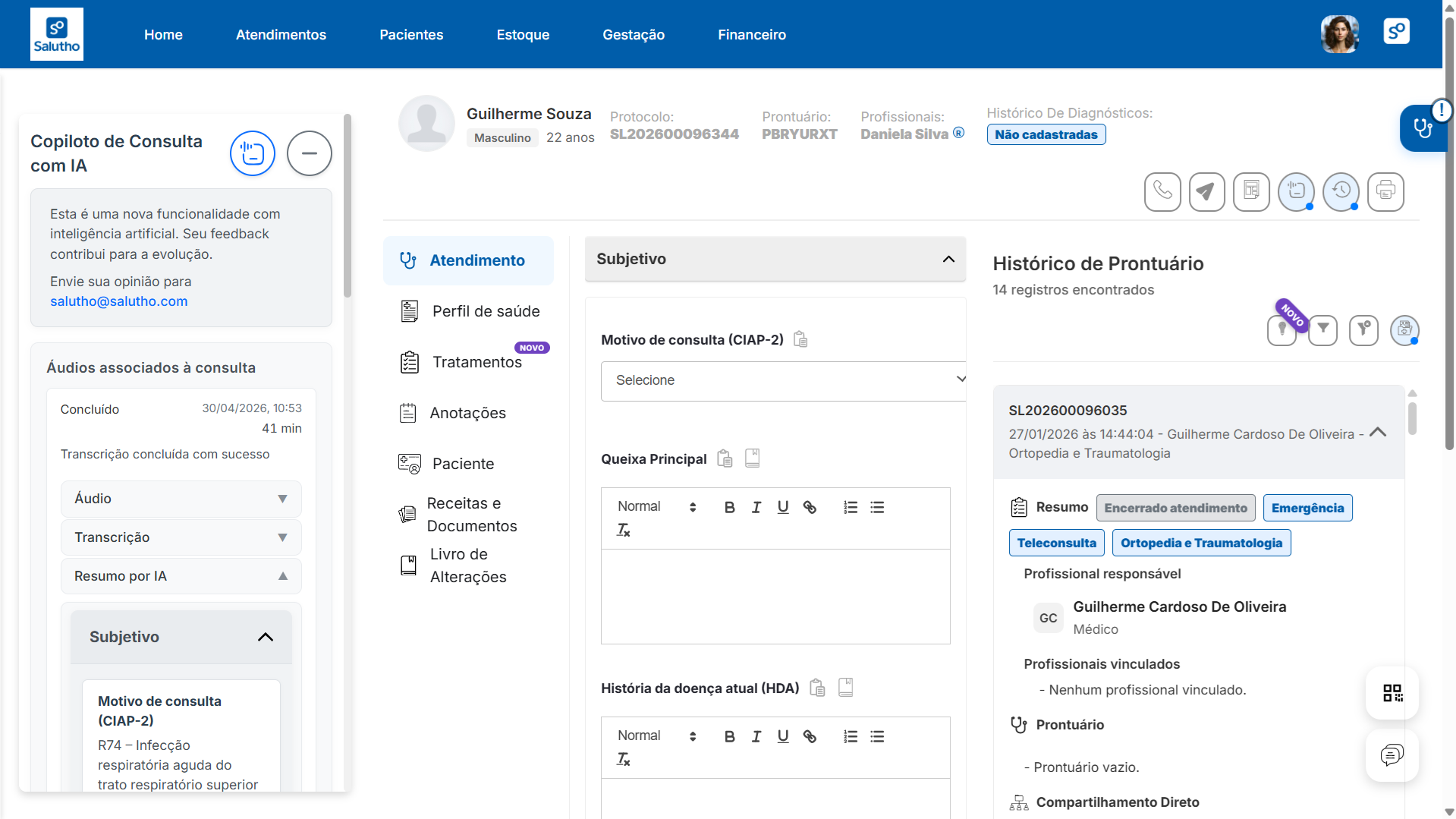The height and width of the screenshot is (819, 1456).
Task: Click template book icon next to História da doença atual
Action: pos(846,687)
